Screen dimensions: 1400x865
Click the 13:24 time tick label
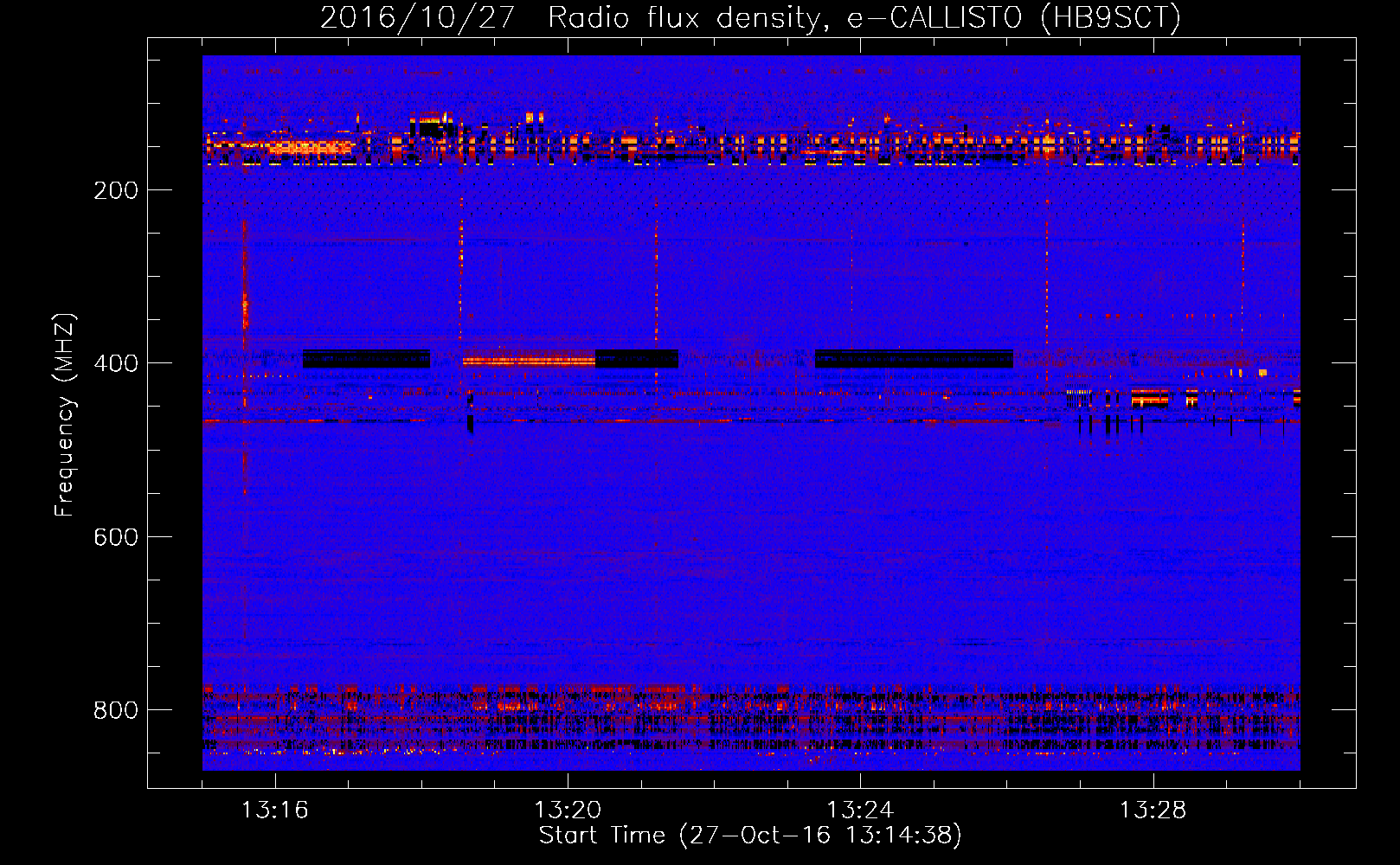point(860,811)
